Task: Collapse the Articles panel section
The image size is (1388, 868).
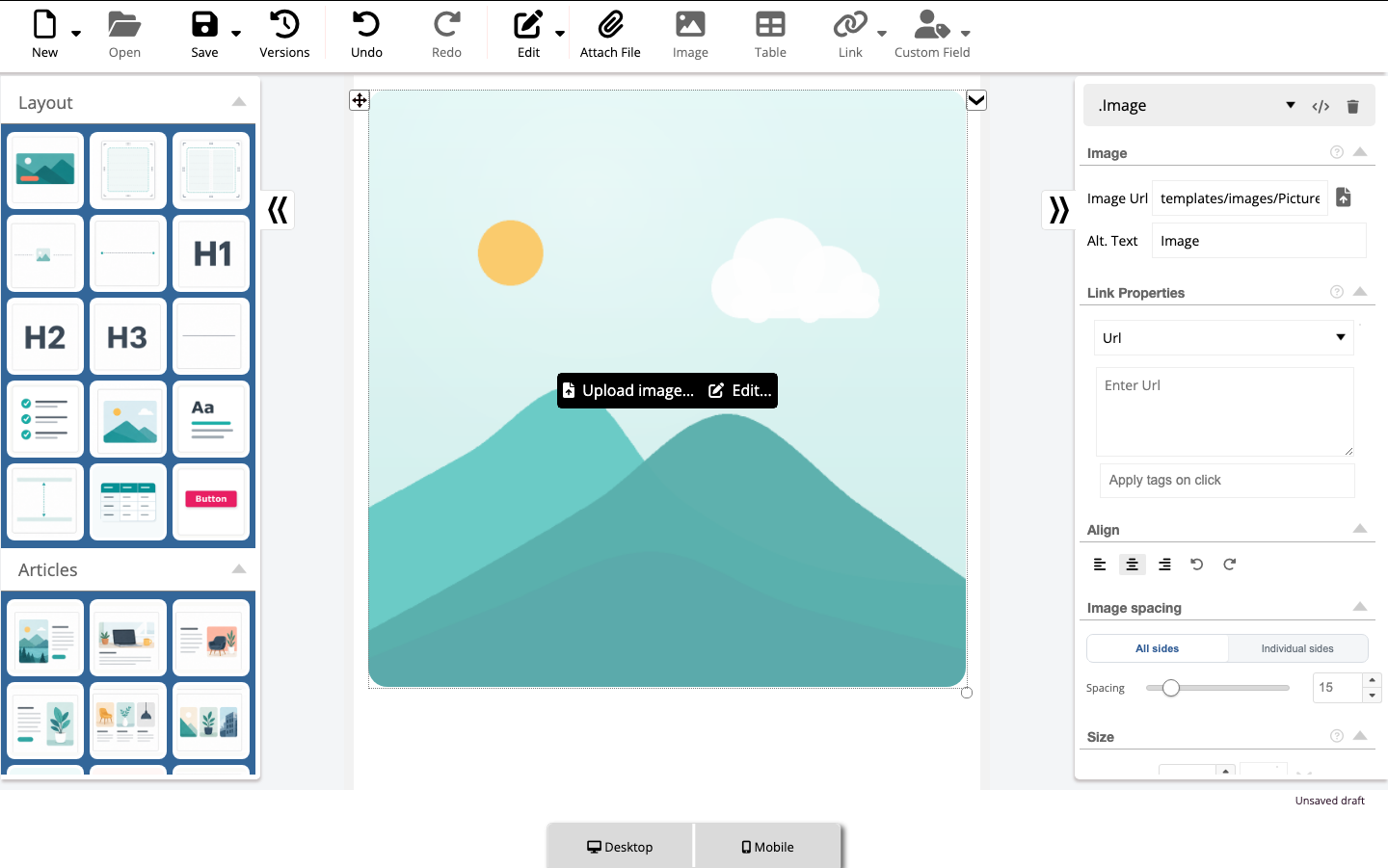Action: click(x=239, y=569)
